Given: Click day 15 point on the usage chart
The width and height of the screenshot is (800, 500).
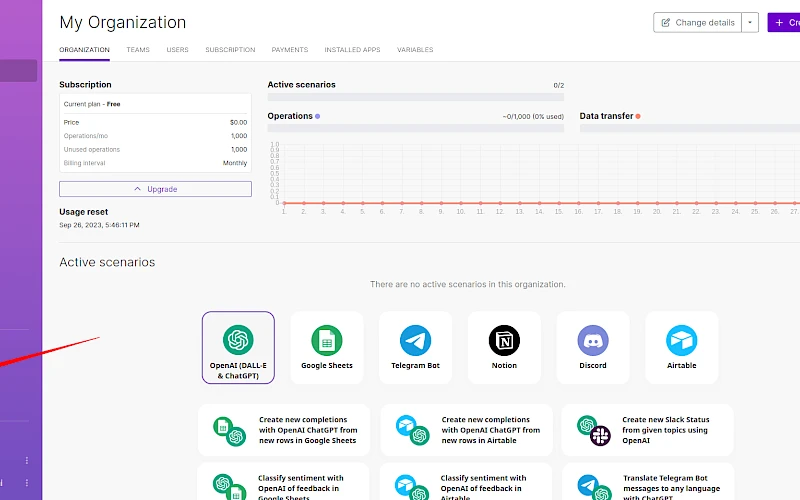Looking at the screenshot, I should pos(559,203).
